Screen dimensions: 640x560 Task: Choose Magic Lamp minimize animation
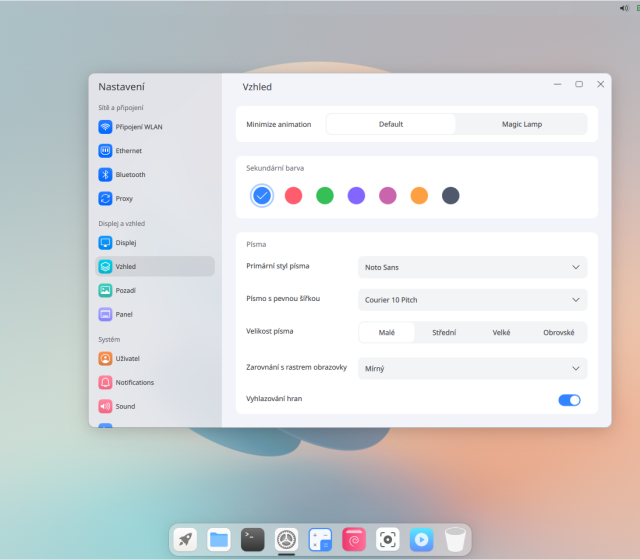tap(521, 125)
